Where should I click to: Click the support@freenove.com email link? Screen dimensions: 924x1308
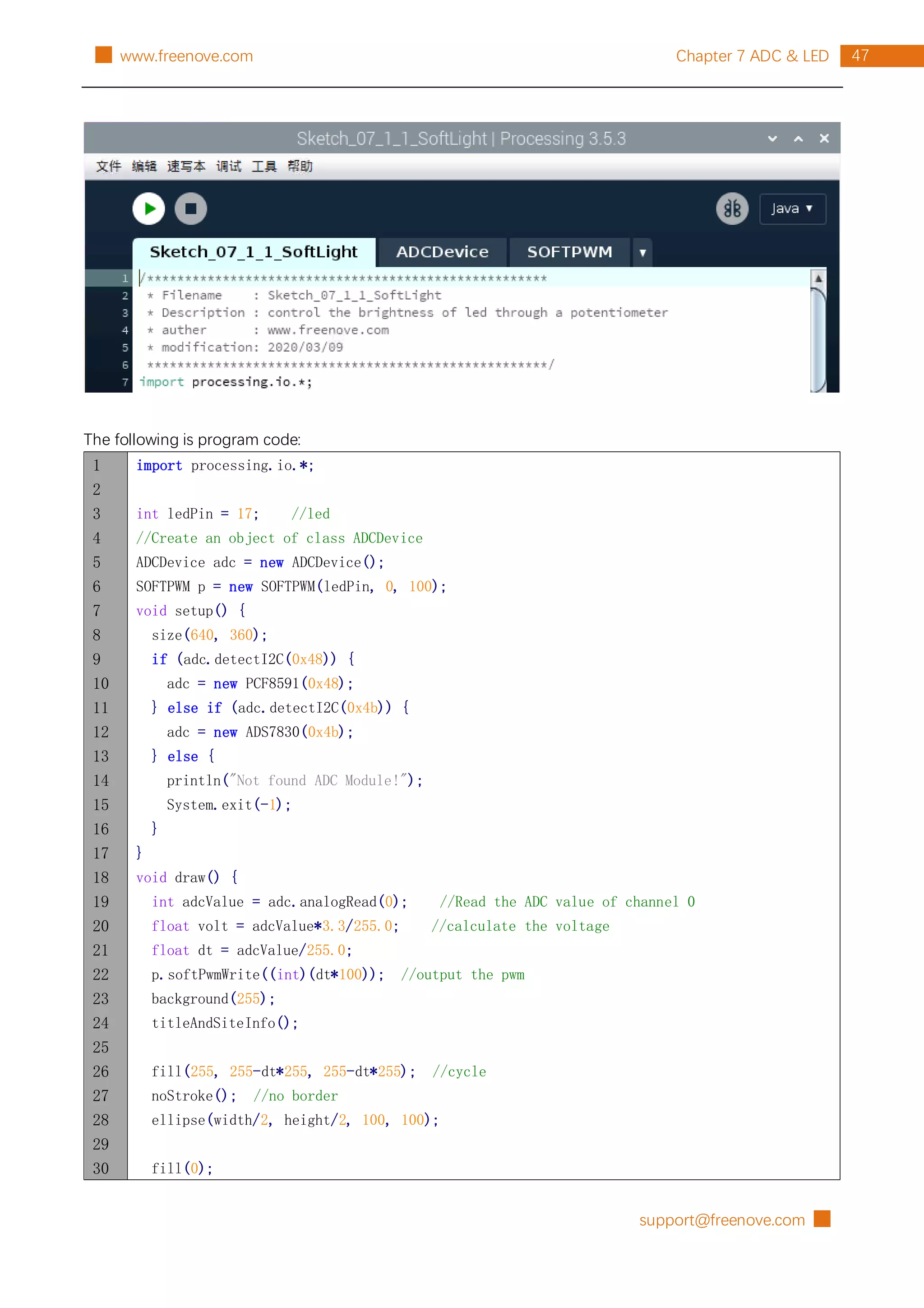pos(722,1220)
